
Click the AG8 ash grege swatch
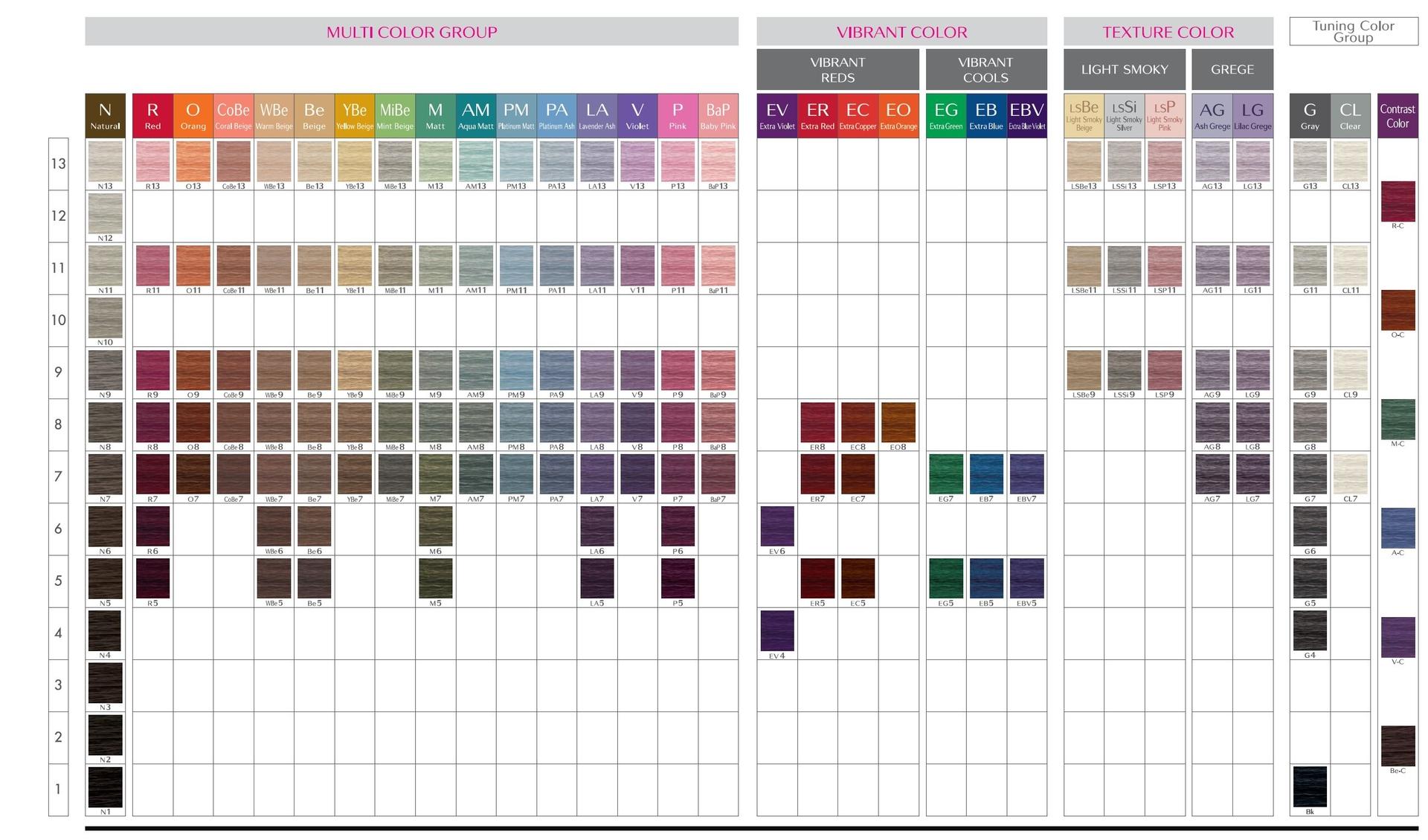(1212, 422)
